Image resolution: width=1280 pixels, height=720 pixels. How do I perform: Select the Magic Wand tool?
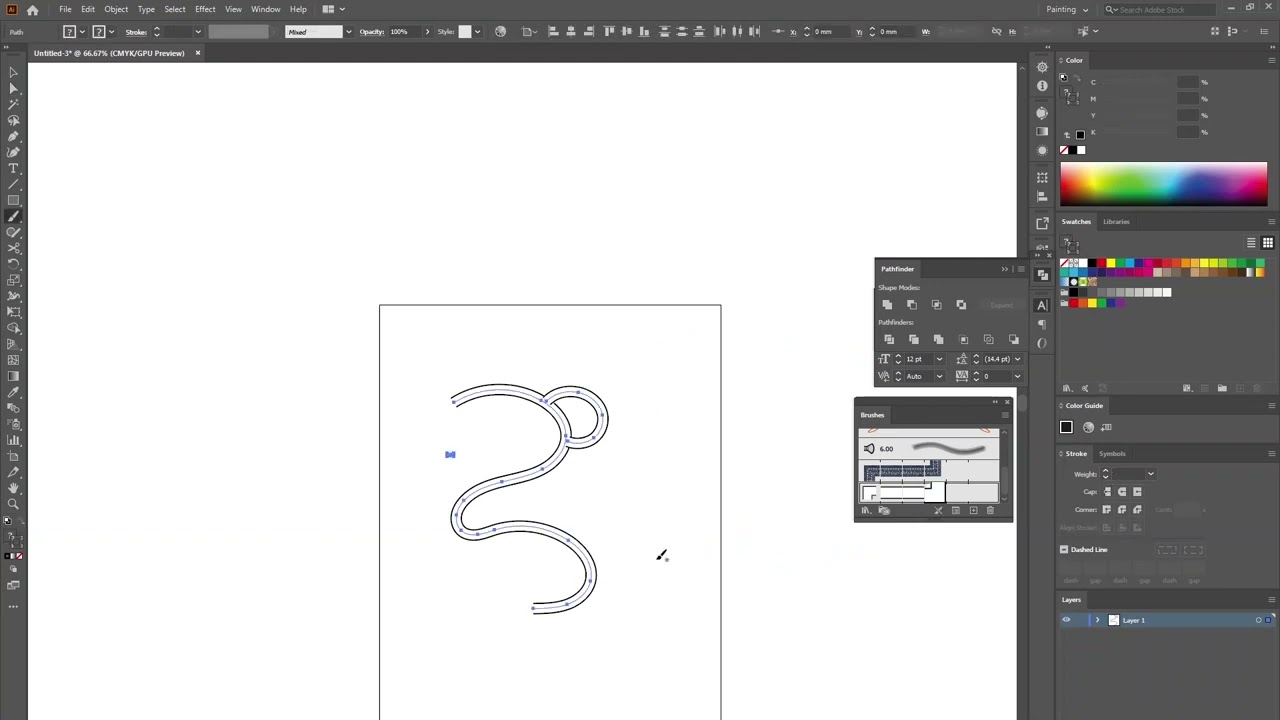[13, 104]
